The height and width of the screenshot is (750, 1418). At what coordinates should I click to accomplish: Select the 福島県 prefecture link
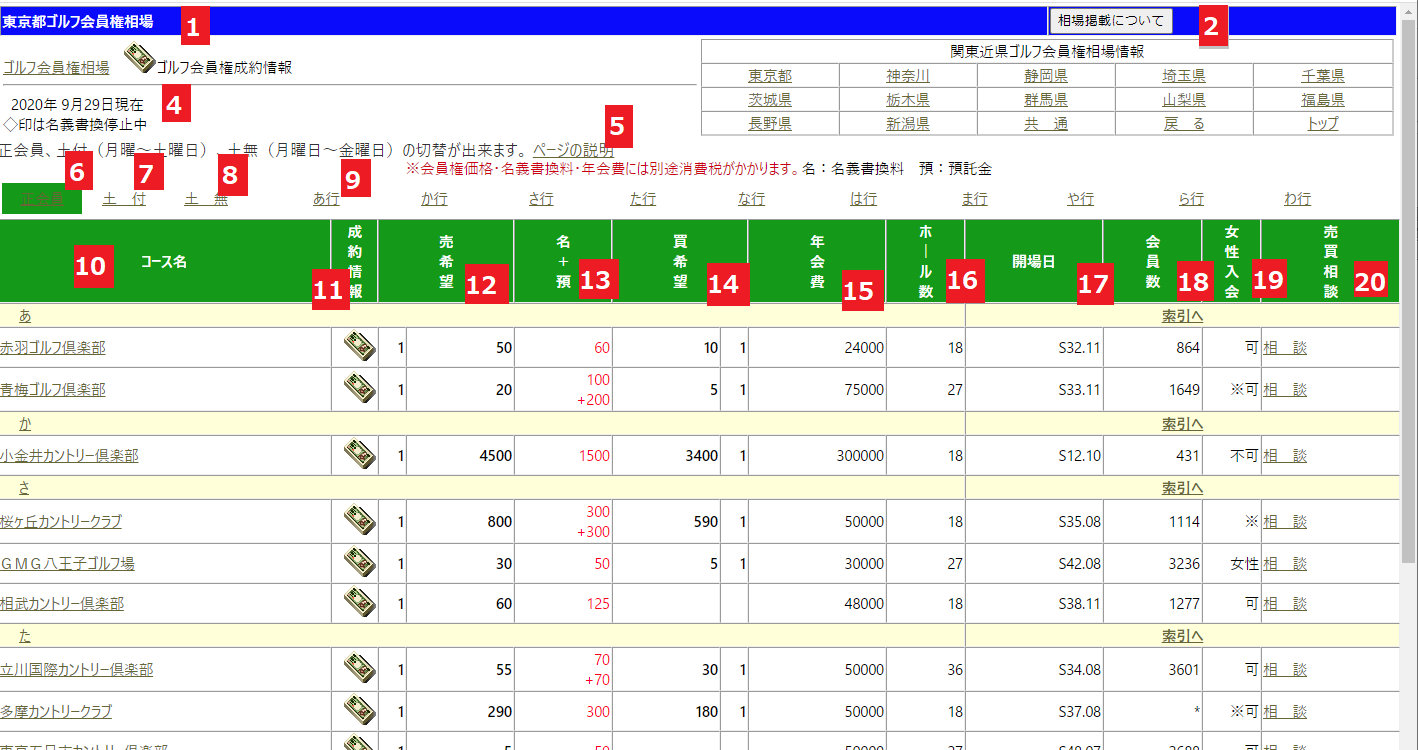1323,100
